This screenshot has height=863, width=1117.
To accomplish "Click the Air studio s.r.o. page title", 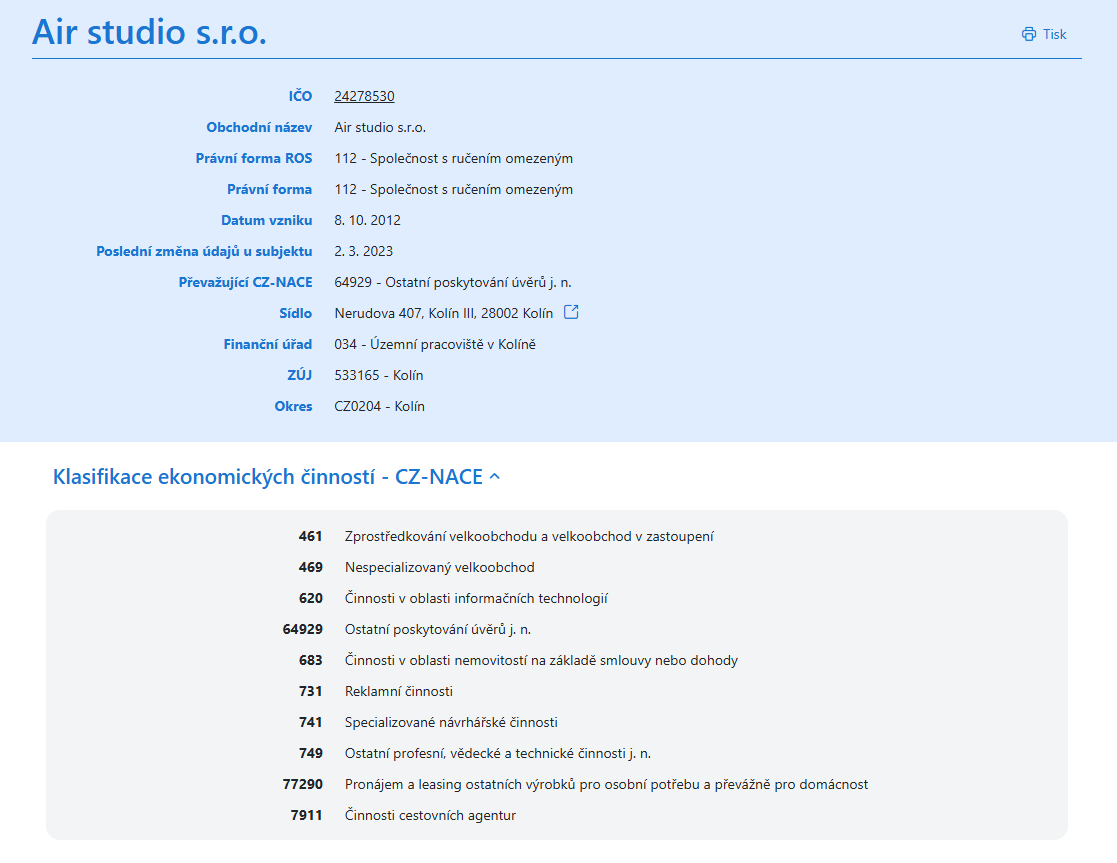I will point(149,32).
